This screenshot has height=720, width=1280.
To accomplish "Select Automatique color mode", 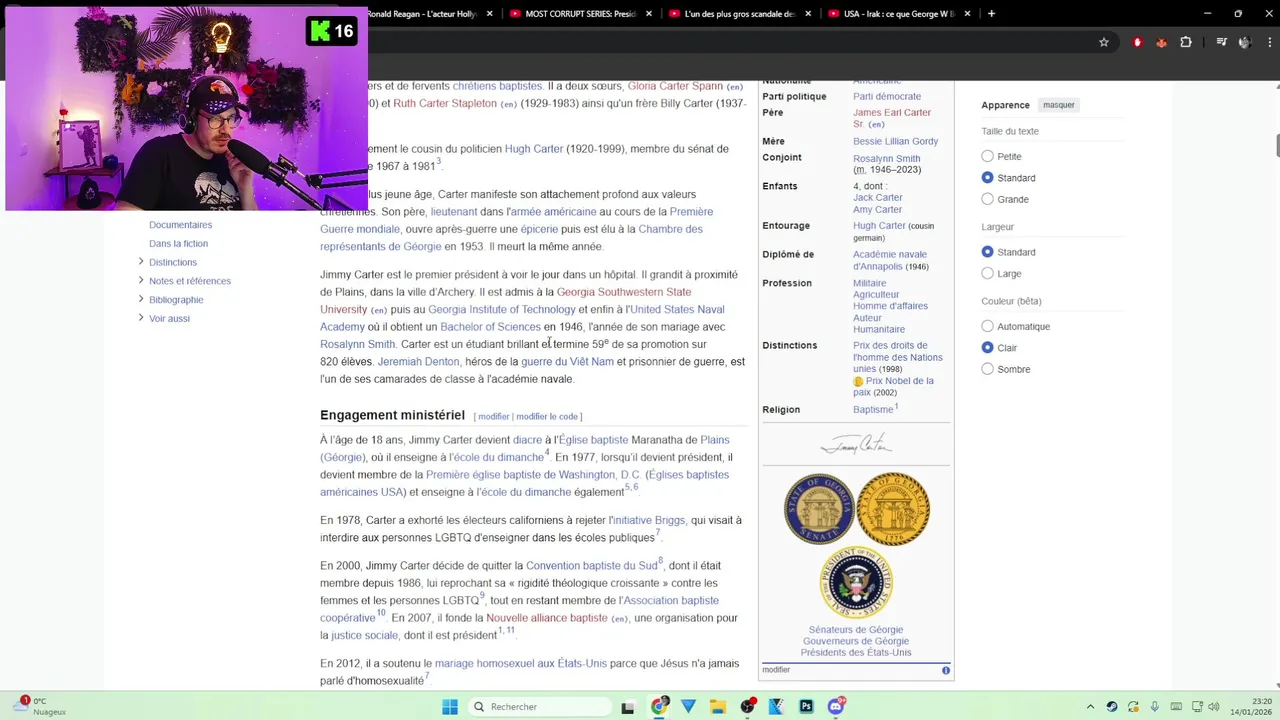I will click(988, 326).
